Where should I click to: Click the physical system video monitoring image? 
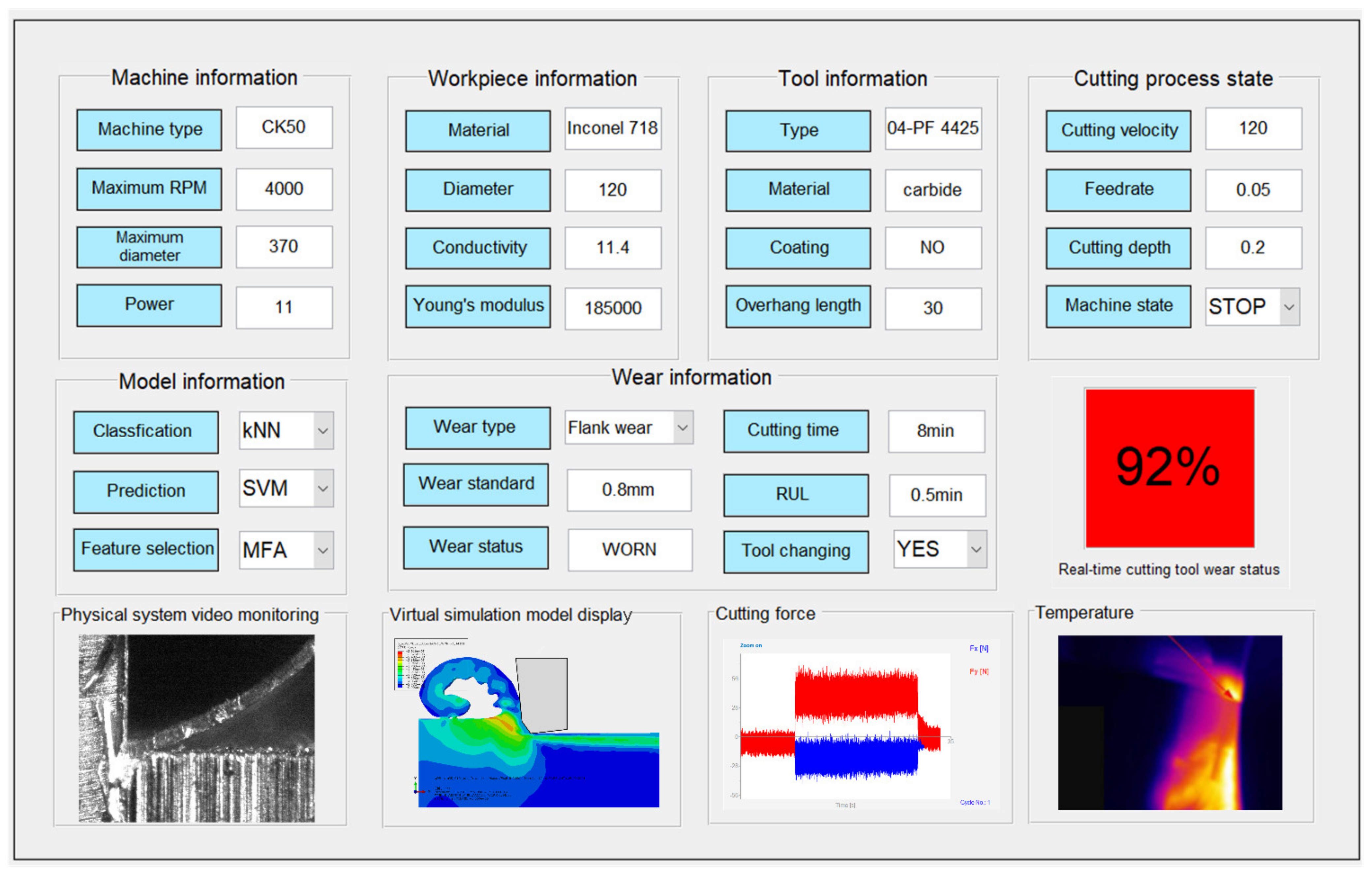tap(197, 728)
